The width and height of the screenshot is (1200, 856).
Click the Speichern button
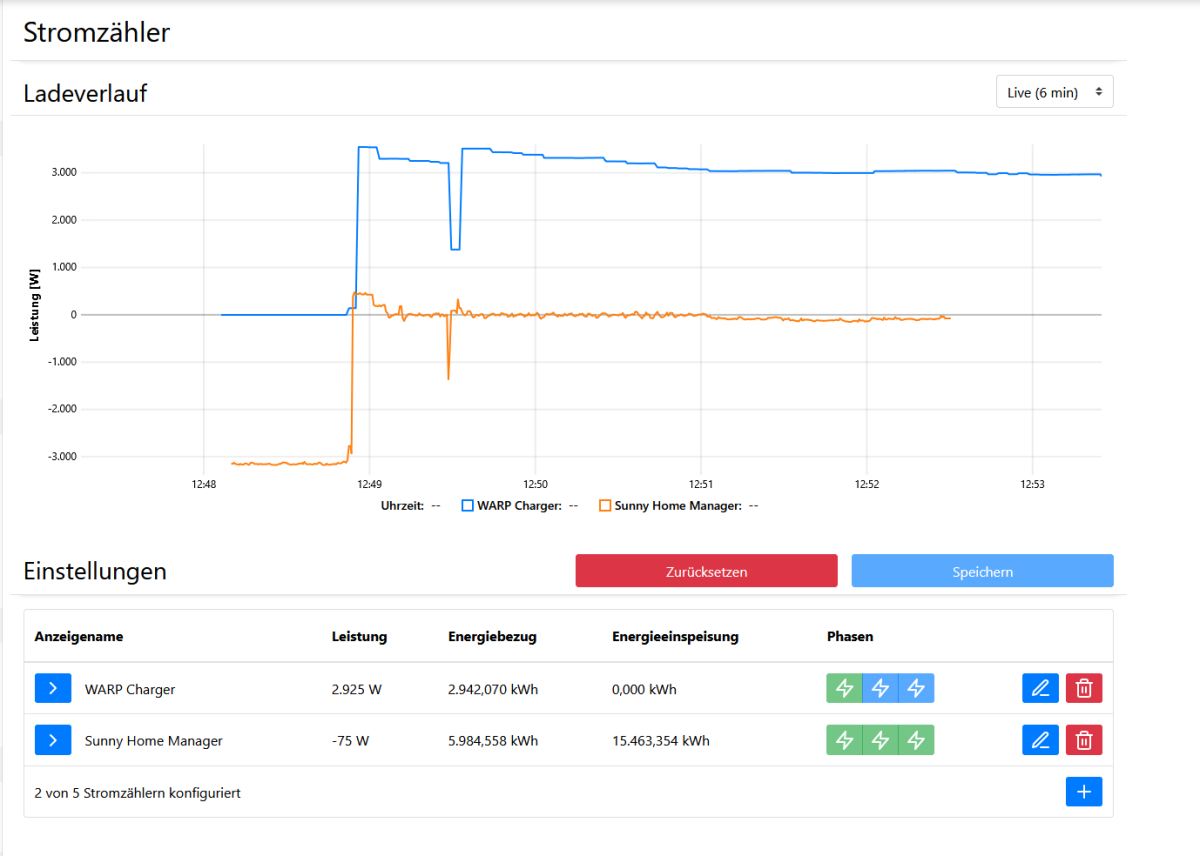pos(982,571)
